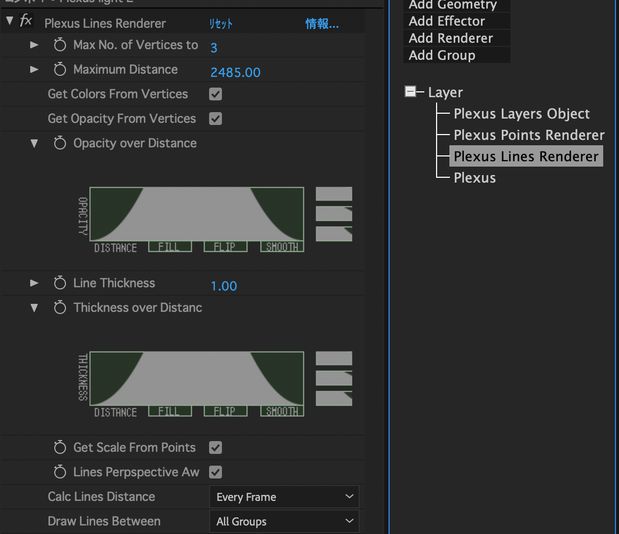This screenshot has width=619, height=534.
Task: Click stopwatch for Maximum Distance
Action: tap(60, 69)
